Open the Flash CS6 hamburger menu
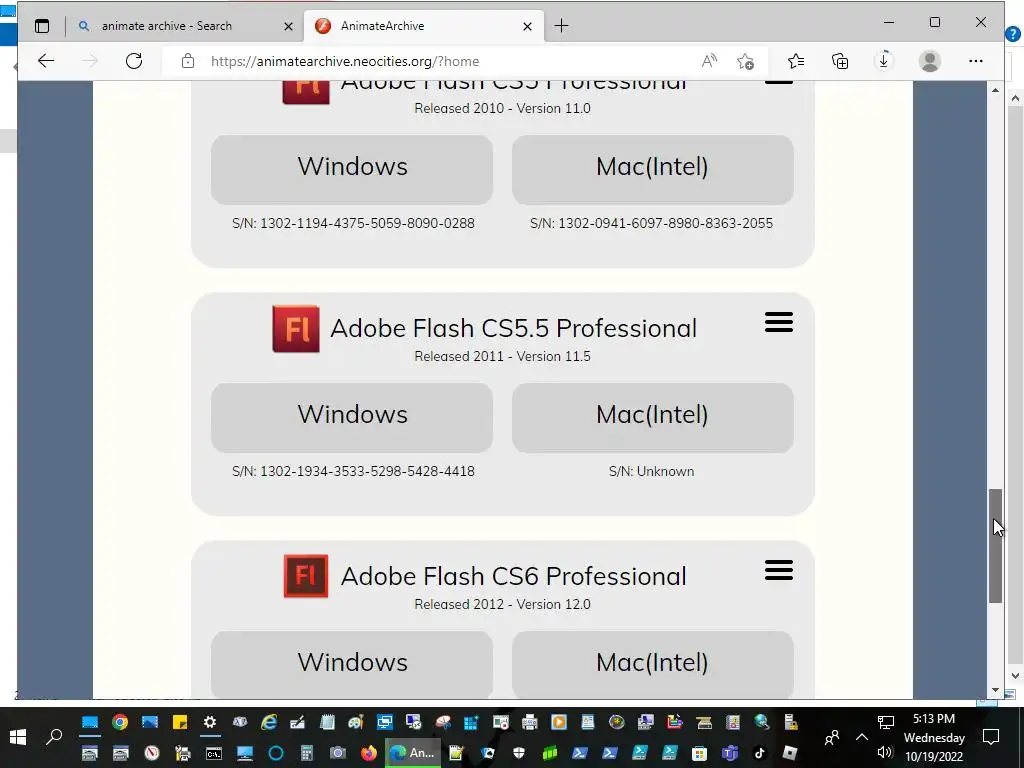The image size is (1024, 768). [x=778, y=570]
